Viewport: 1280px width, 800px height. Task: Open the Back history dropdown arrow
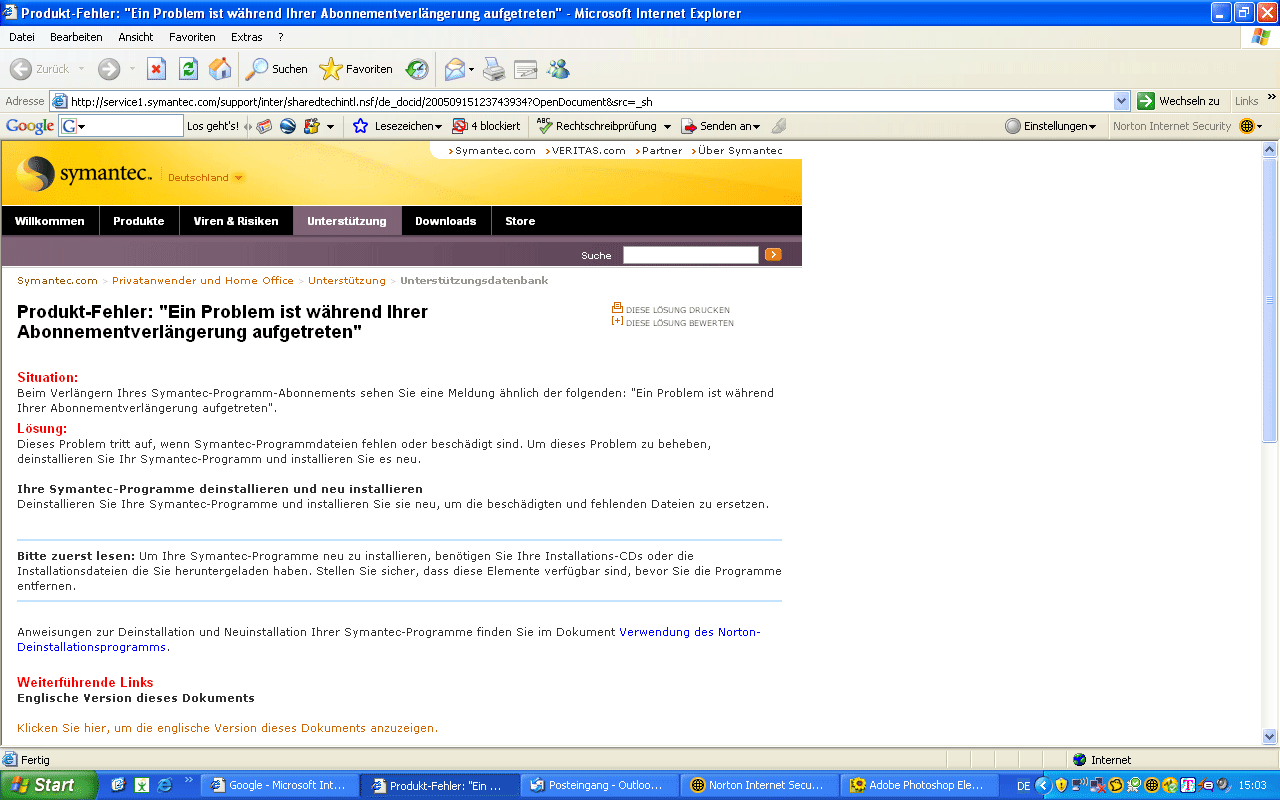[81, 69]
